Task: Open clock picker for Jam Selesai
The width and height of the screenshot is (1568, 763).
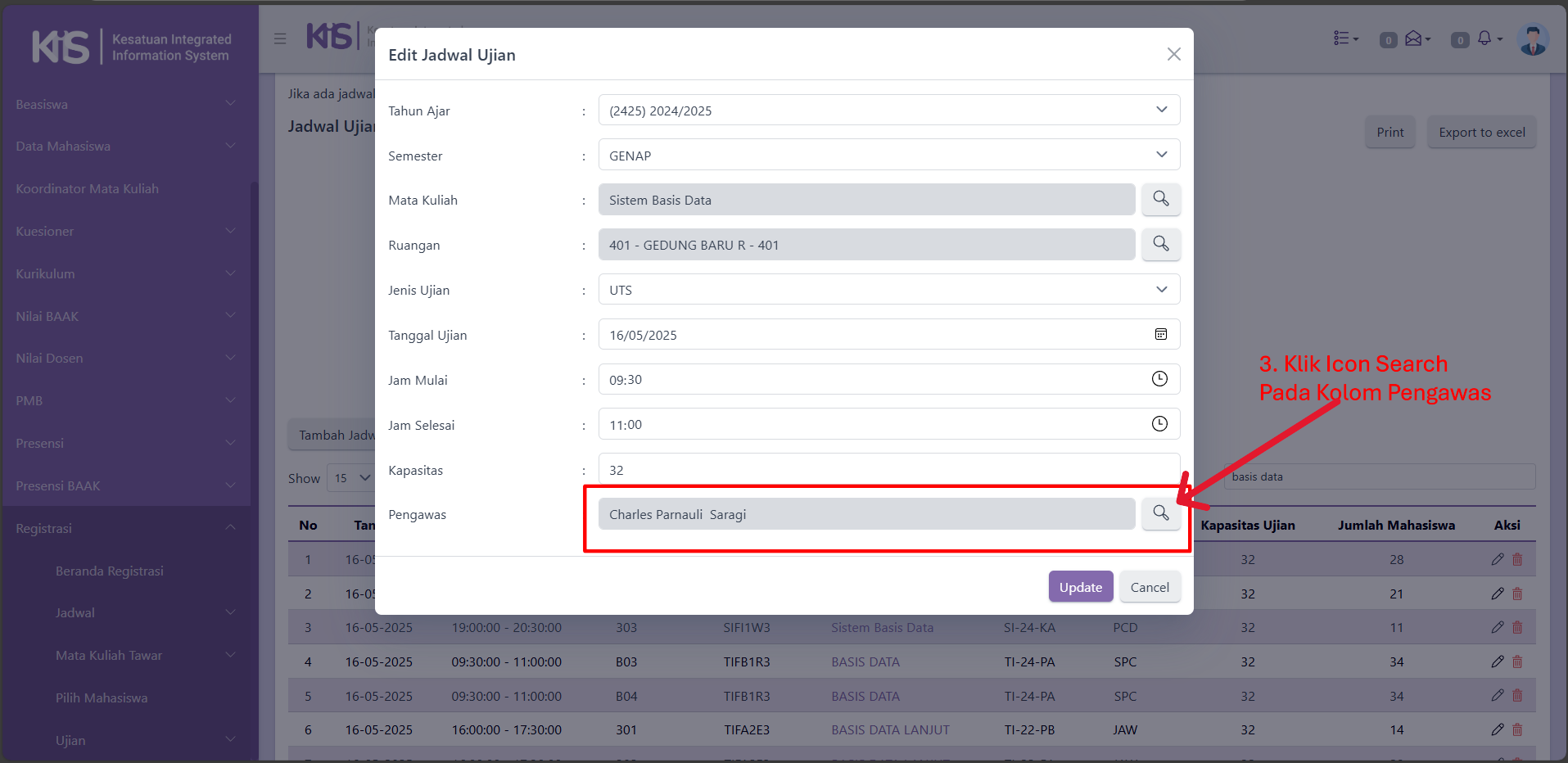Action: pos(1159,424)
